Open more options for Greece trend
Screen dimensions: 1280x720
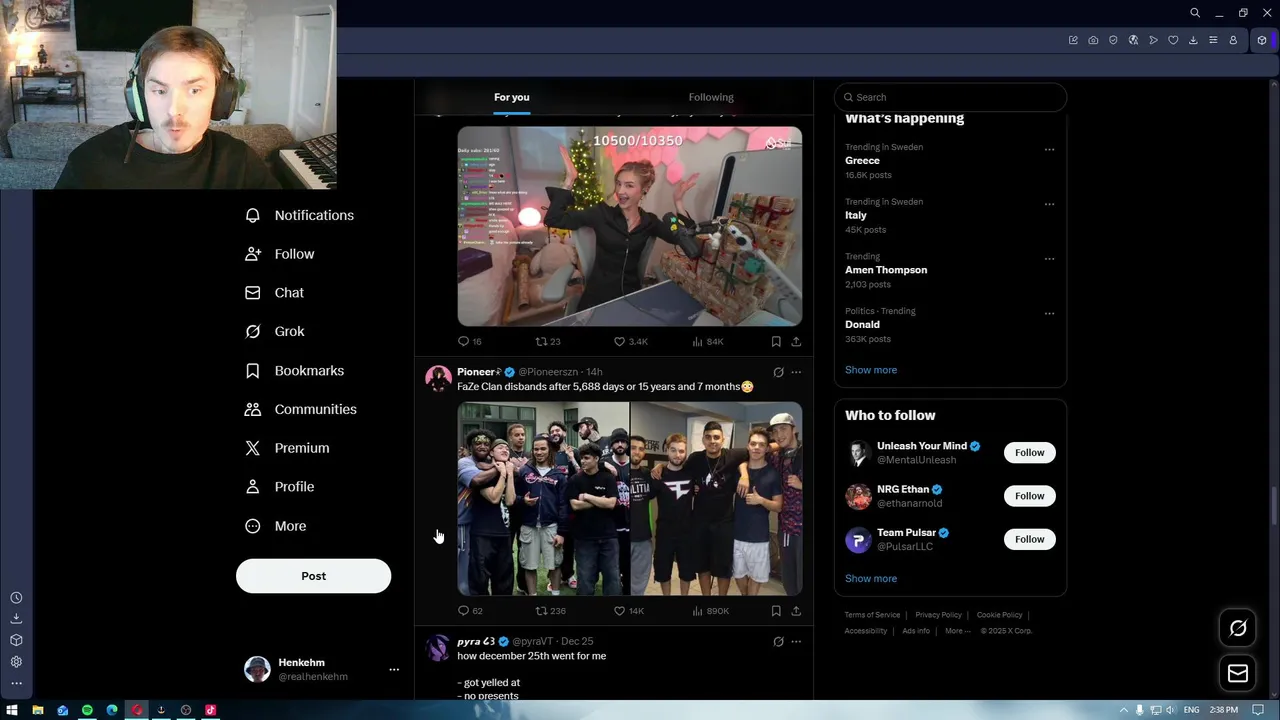pos(1049,150)
